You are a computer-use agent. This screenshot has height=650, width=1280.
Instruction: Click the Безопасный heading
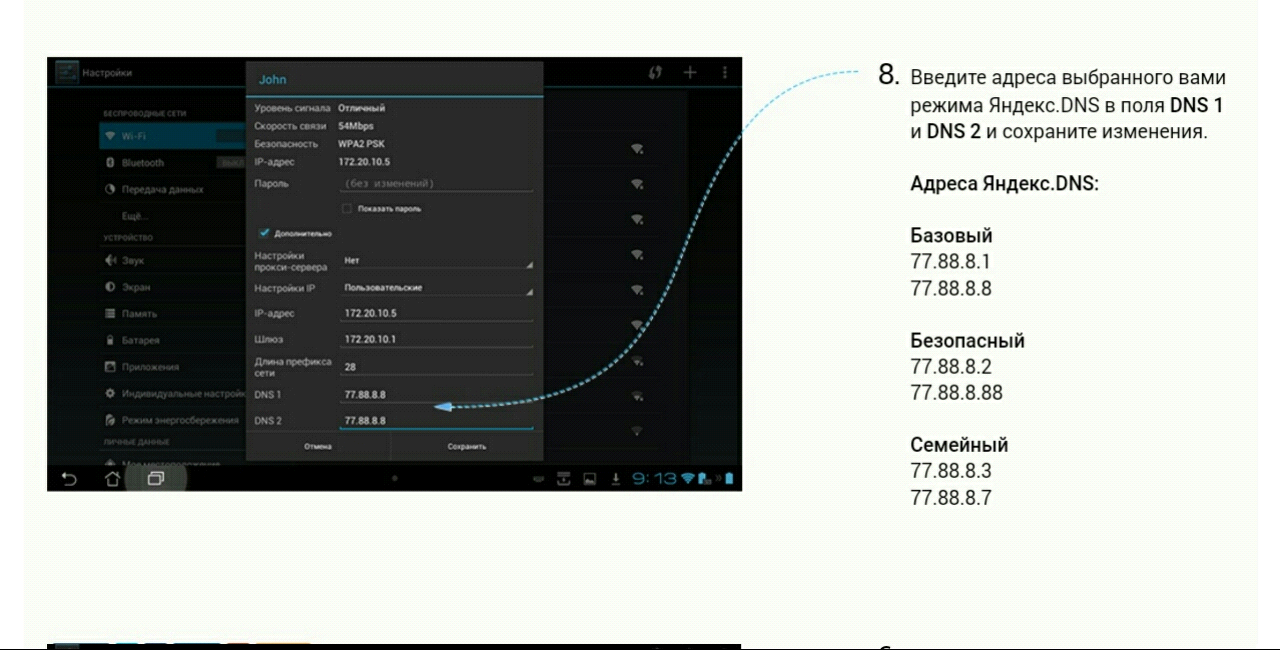pos(967,341)
